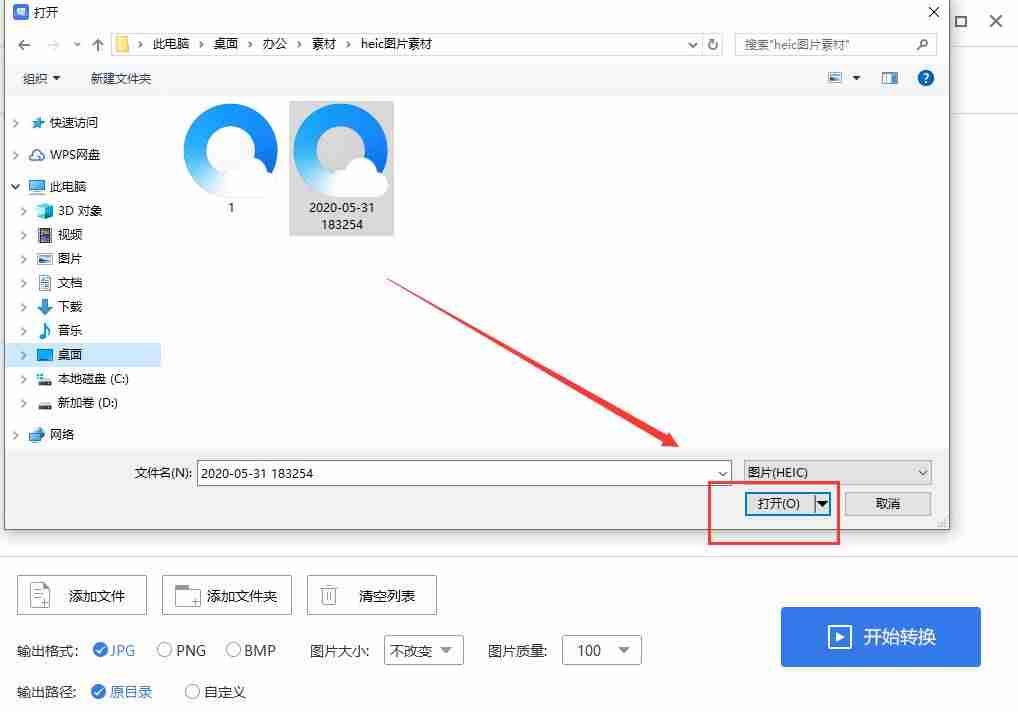Image resolution: width=1018 pixels, height=712 pixels.
Task: Open the 图片 folder in sidebar
Action: point(69,258)
